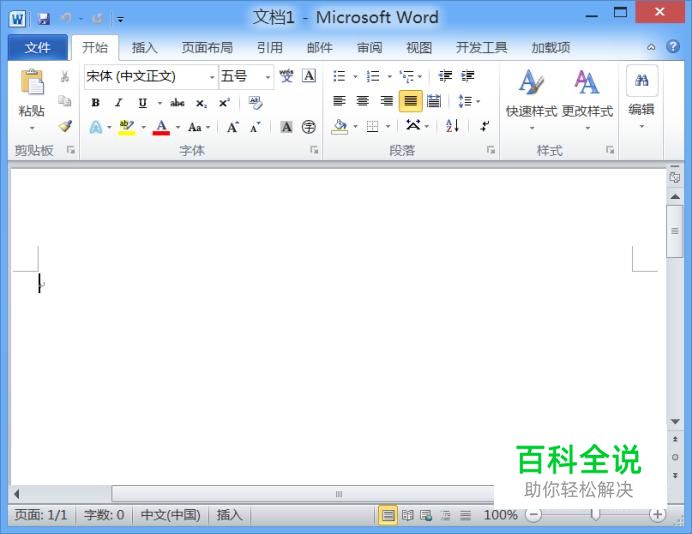The width and height of the screenshot is (692, 534).
Task: Open Word Help question mark
Action: click(x=673, y=47)
